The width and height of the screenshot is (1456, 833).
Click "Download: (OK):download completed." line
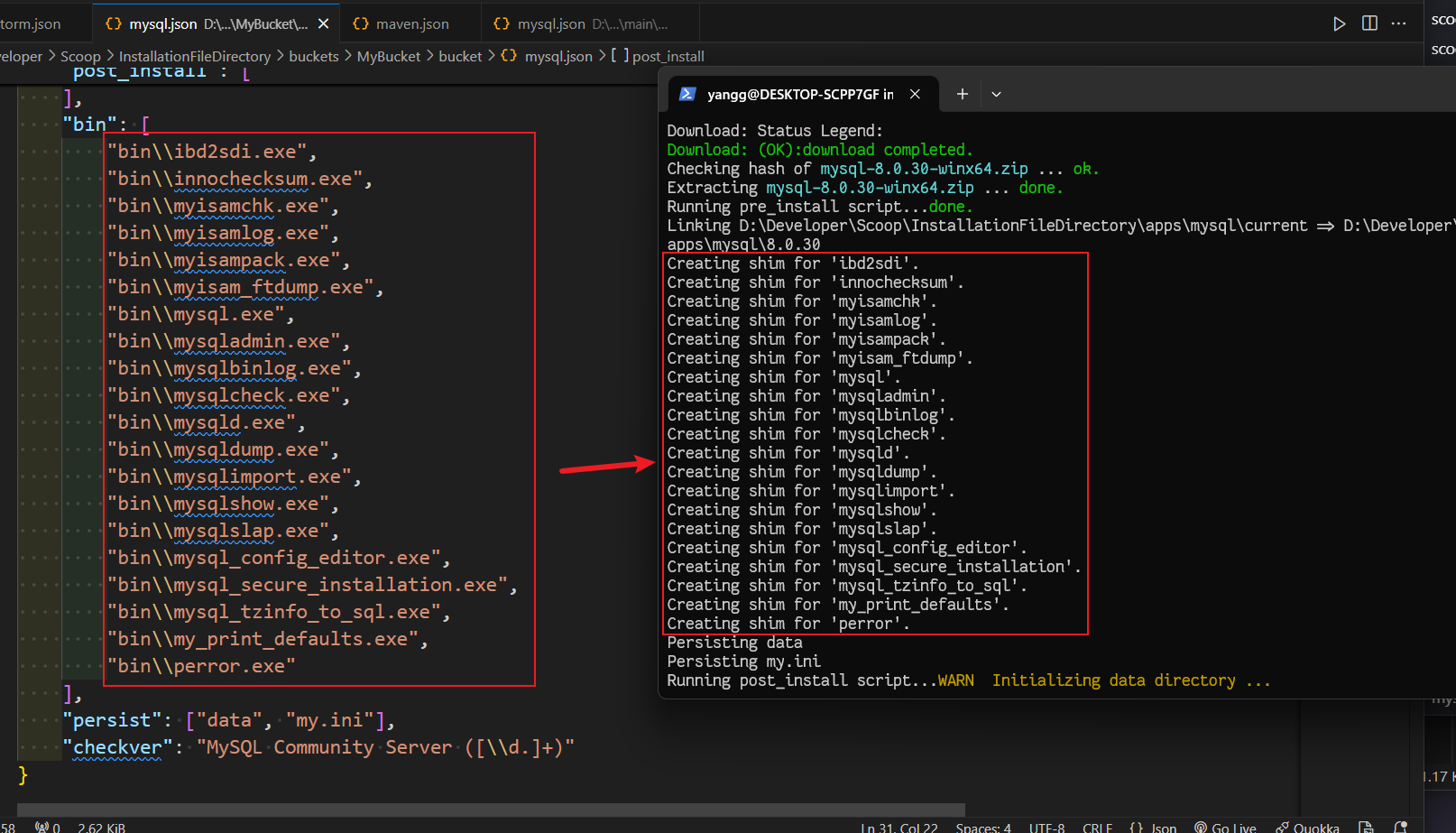click(820, 150)
